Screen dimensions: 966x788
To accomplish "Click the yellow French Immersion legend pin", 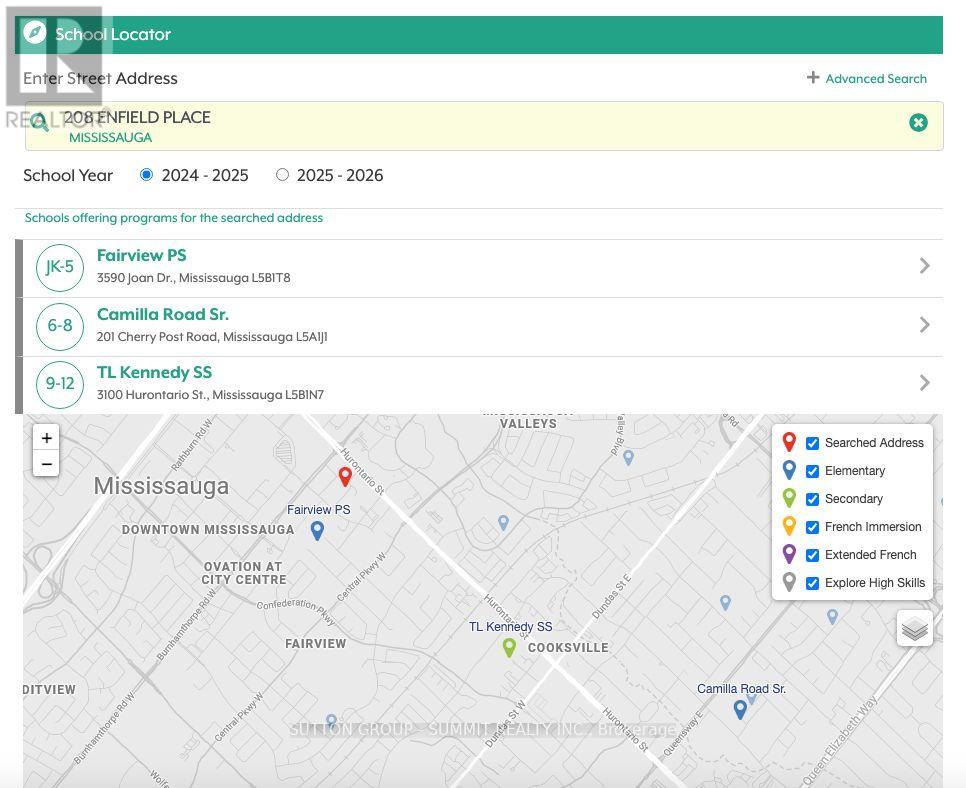I will [x=789, y=526].
